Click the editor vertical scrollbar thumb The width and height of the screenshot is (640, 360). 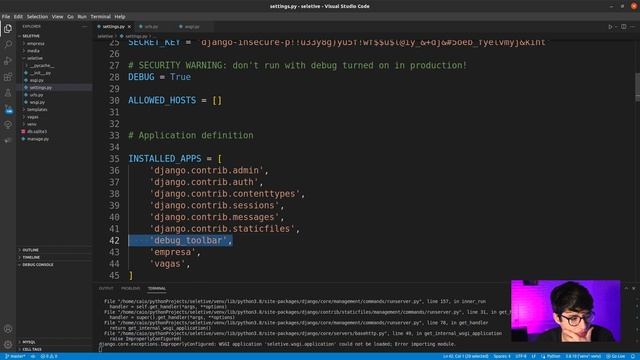(x=637, y=87)
